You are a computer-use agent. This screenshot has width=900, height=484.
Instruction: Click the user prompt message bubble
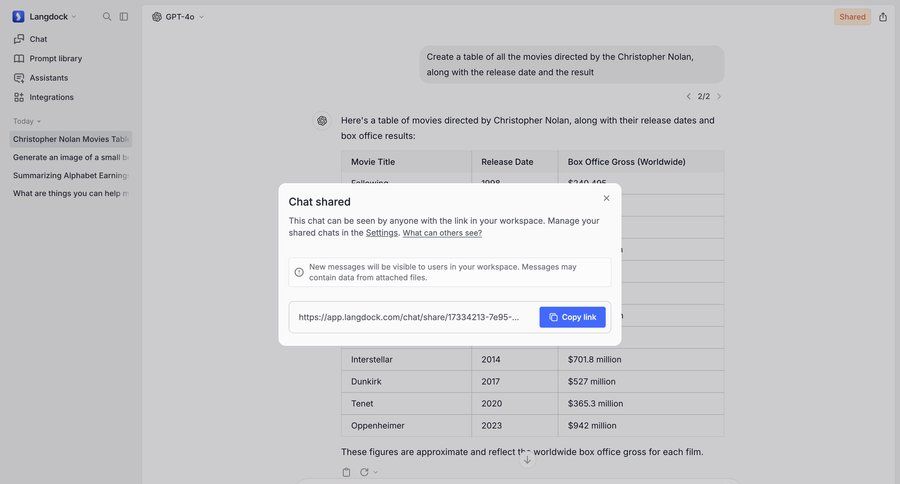571,64
